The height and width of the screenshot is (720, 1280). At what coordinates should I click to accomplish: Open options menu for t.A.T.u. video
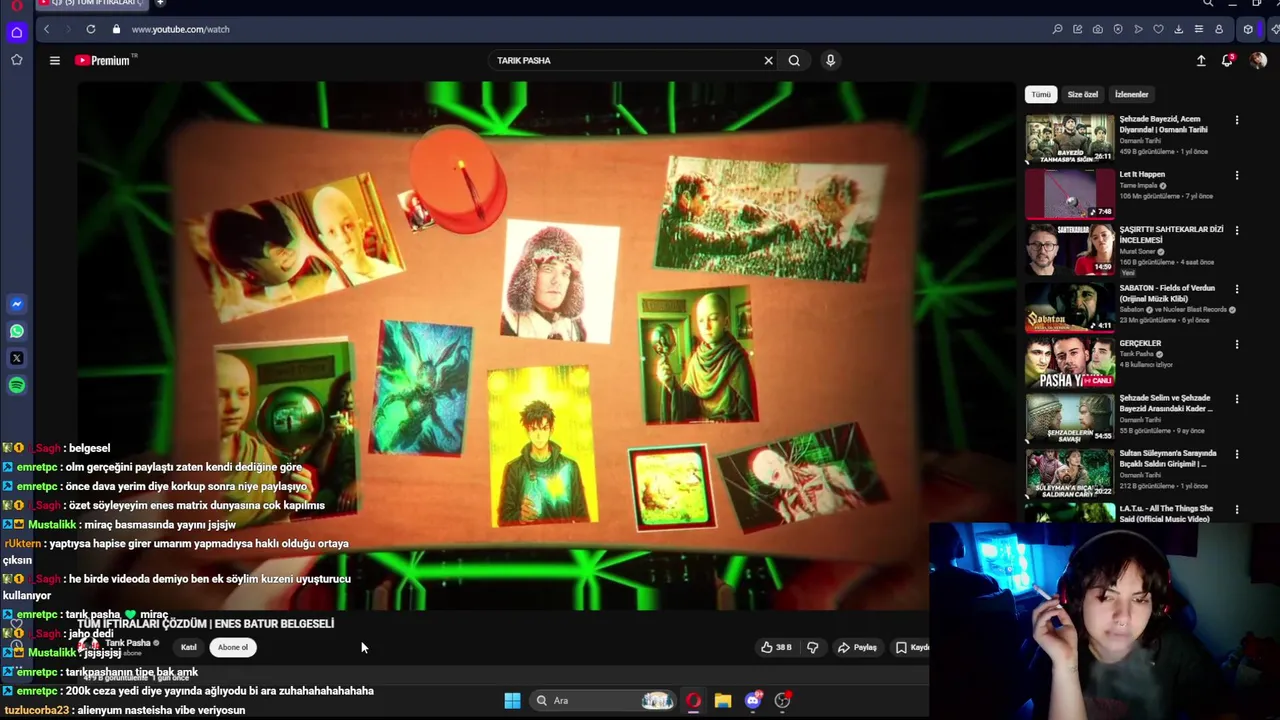pos(1237,509)
